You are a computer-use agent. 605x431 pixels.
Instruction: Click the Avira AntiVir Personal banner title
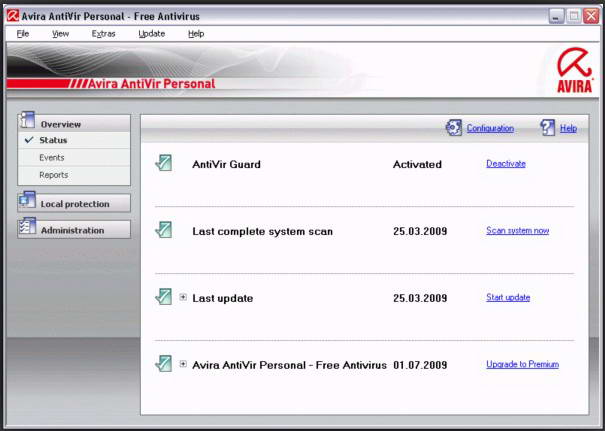pos(152,84)
